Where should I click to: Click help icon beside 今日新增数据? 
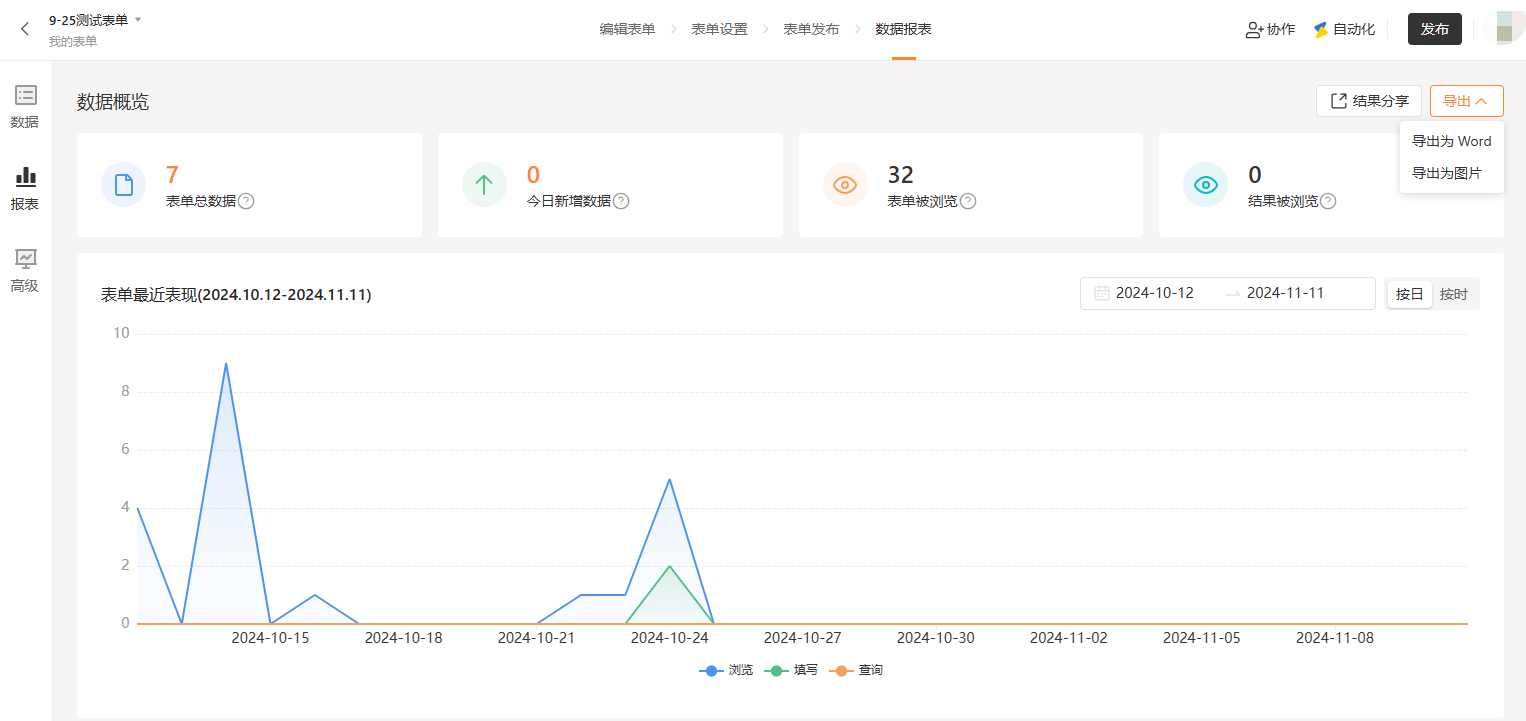621,201
